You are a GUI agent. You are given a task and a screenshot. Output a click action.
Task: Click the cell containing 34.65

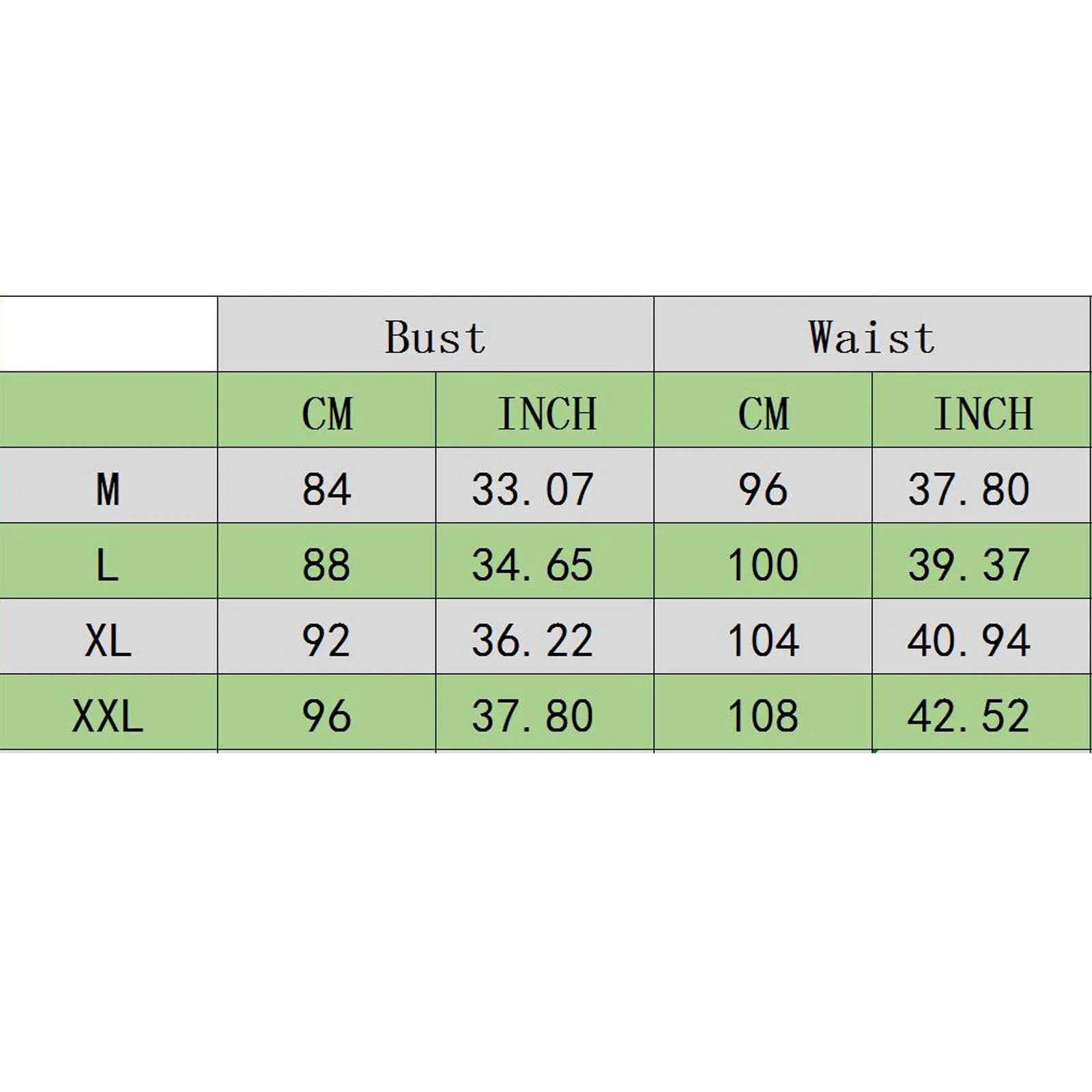[545, 561]
